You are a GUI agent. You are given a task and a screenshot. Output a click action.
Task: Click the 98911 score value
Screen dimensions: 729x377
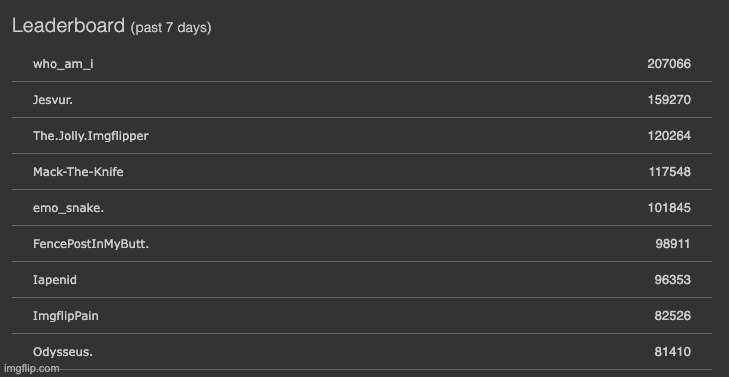673,244
